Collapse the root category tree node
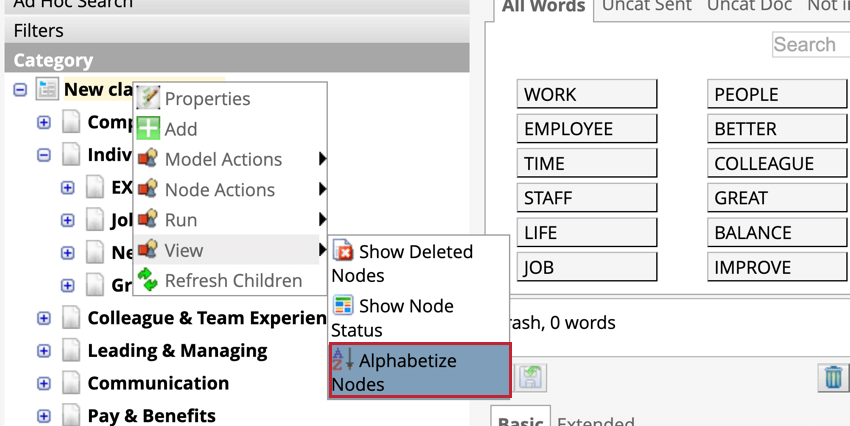This screenshot has height=426, width=850. pyautogui.click(x=20, y=89)
